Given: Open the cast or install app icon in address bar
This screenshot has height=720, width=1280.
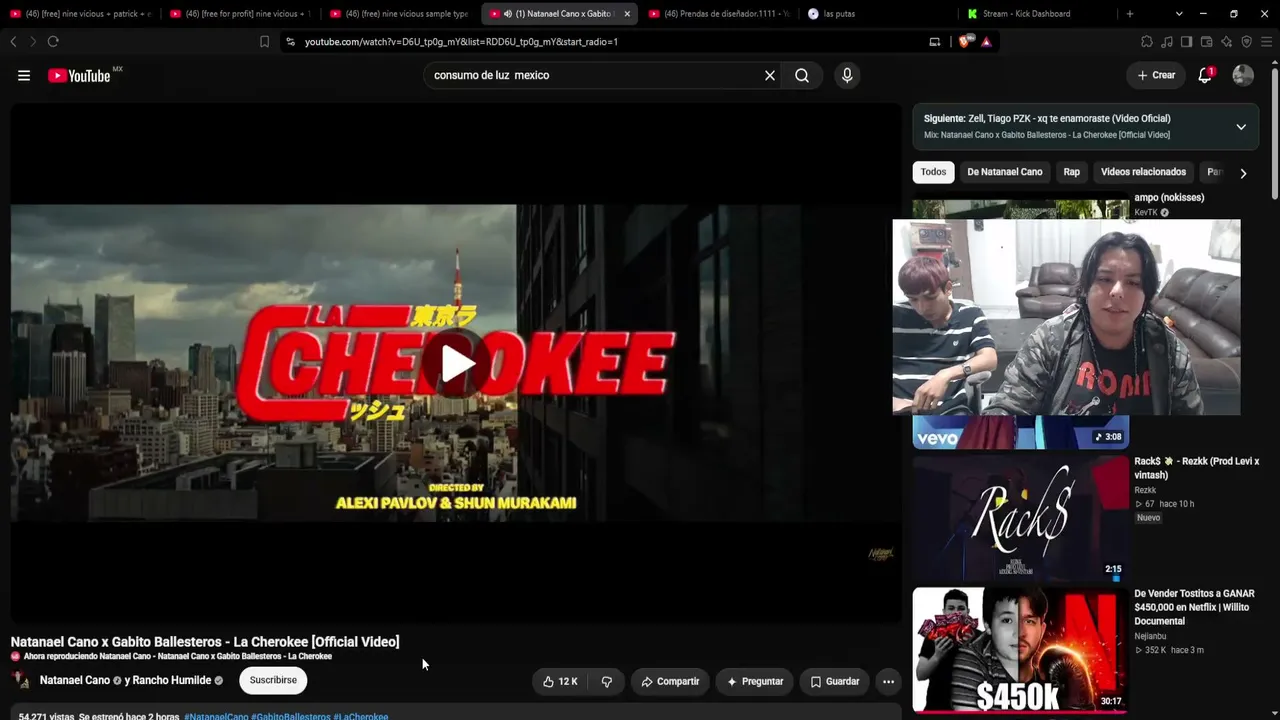Looking at the screenshot, I should (x=935, y=41).
